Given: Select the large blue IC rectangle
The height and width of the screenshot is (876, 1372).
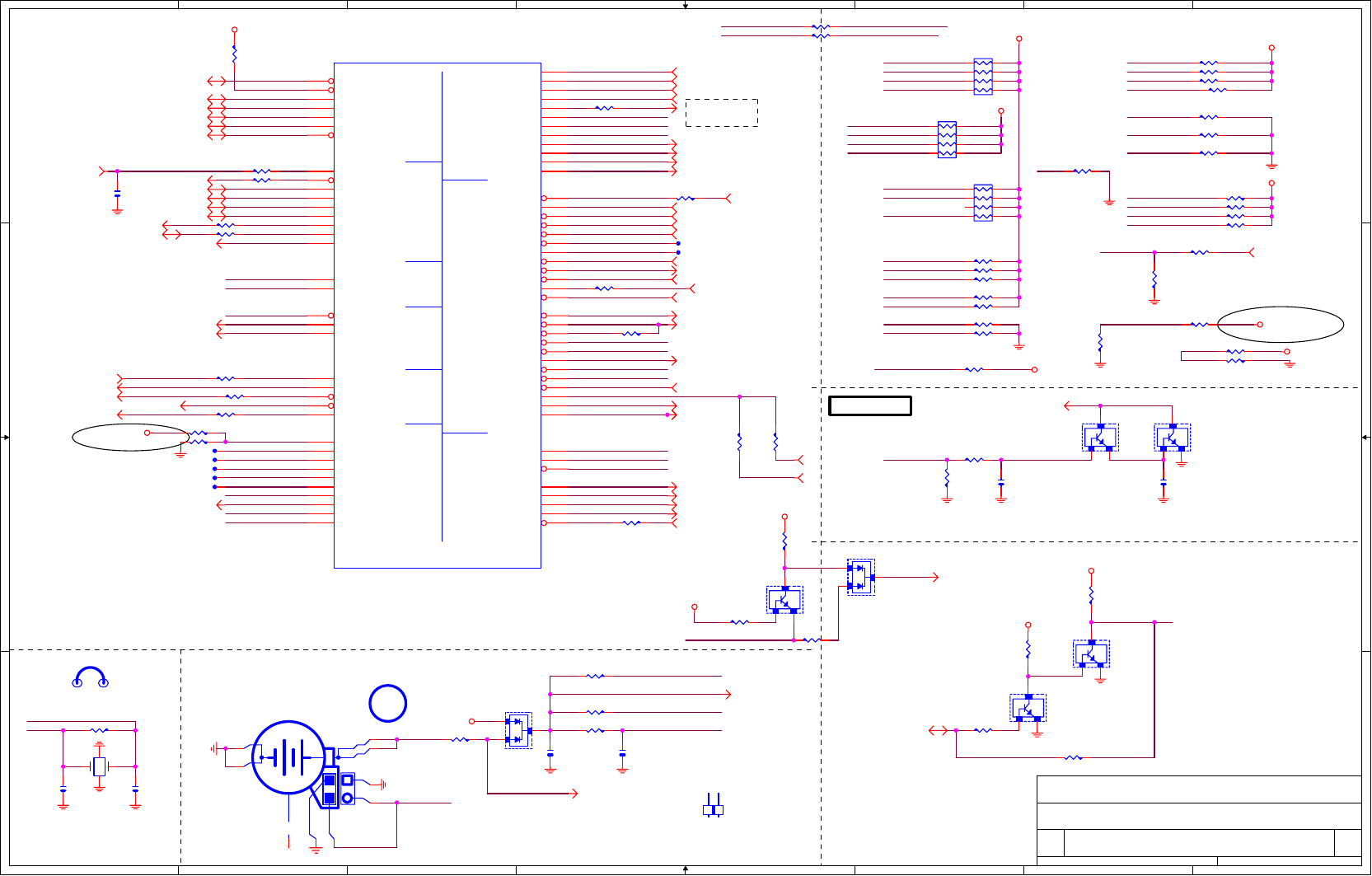Looking at the screenshot, I should coord(438,316).
